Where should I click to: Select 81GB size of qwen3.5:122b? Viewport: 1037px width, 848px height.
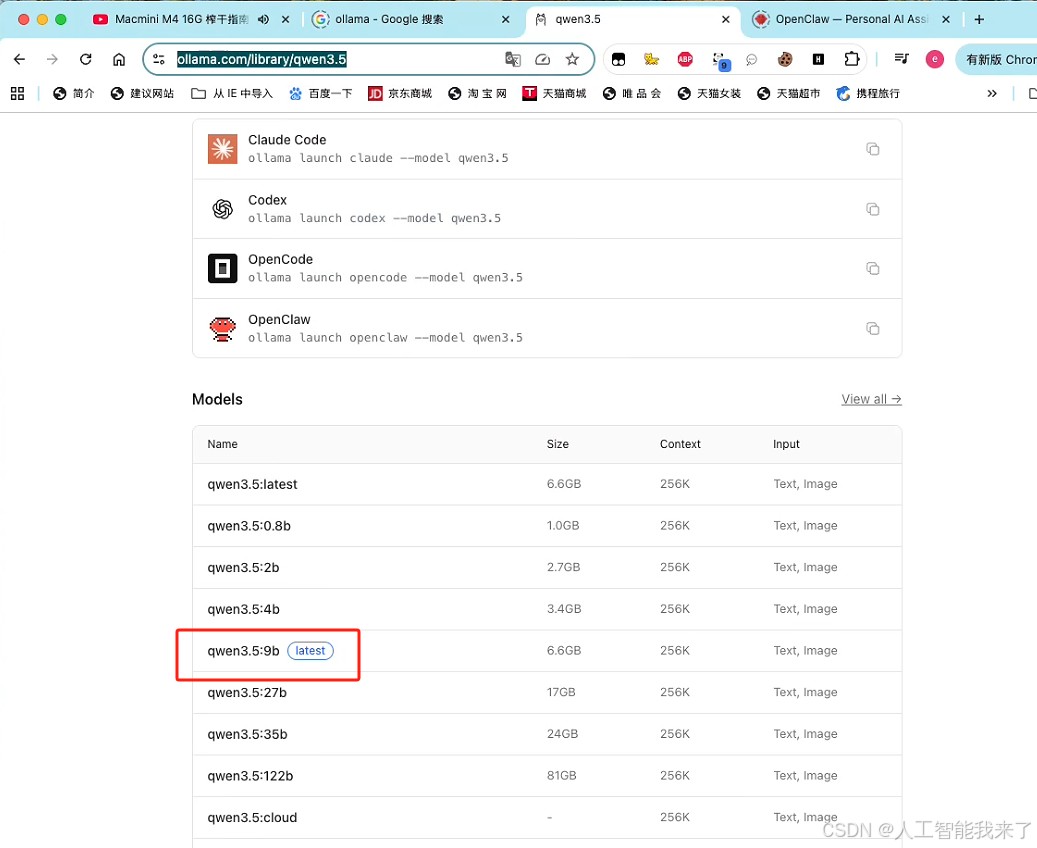[x=561, y=776]
